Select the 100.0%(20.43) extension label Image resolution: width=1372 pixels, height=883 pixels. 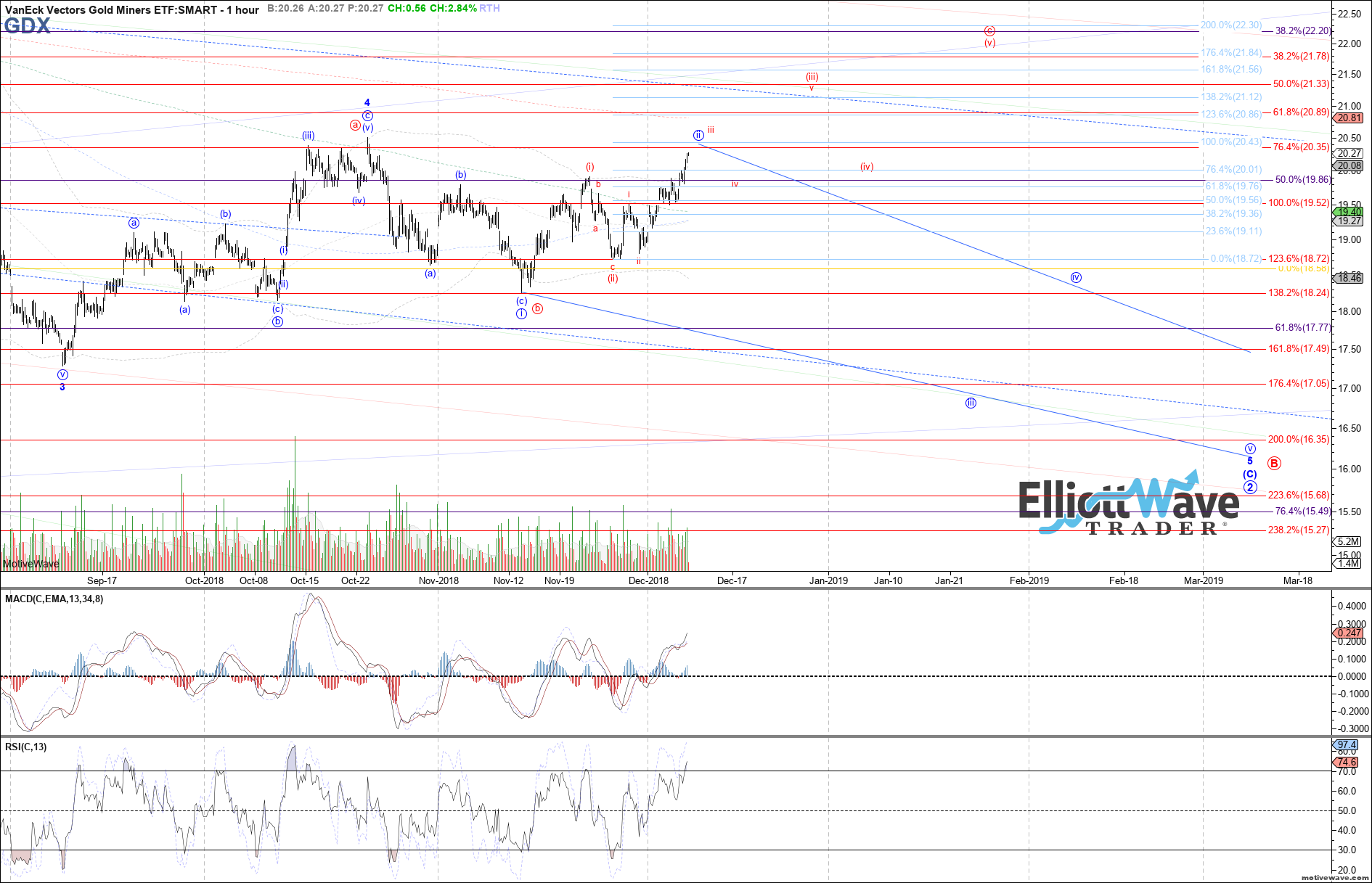tap(1231, 142)
